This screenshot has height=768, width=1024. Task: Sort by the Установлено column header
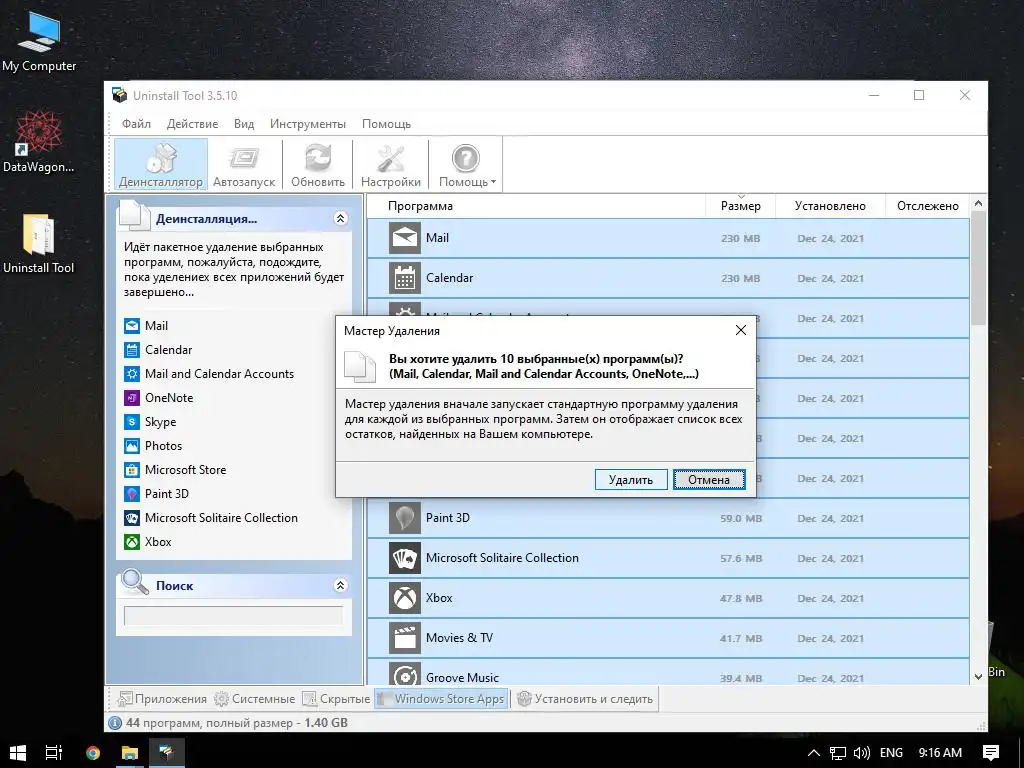click(830, 206)
